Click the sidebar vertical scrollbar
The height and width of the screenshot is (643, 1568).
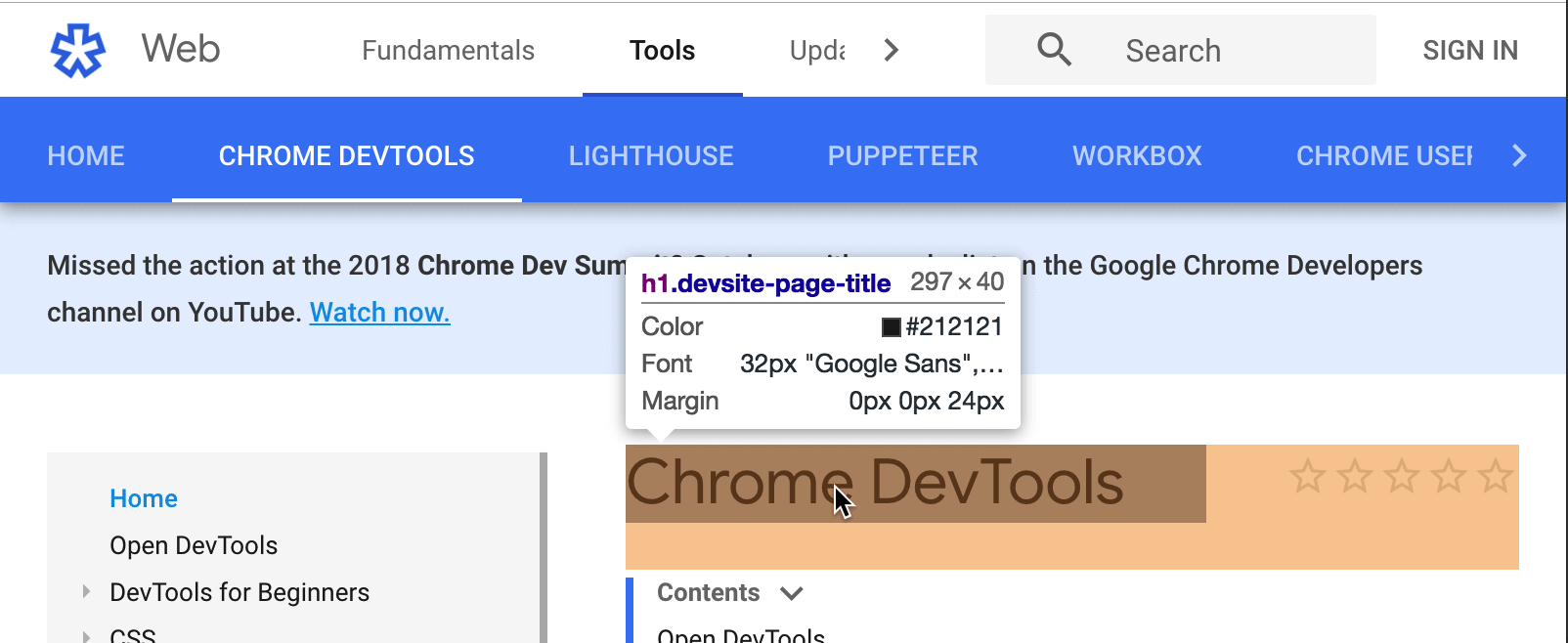[x=544, y=547]
